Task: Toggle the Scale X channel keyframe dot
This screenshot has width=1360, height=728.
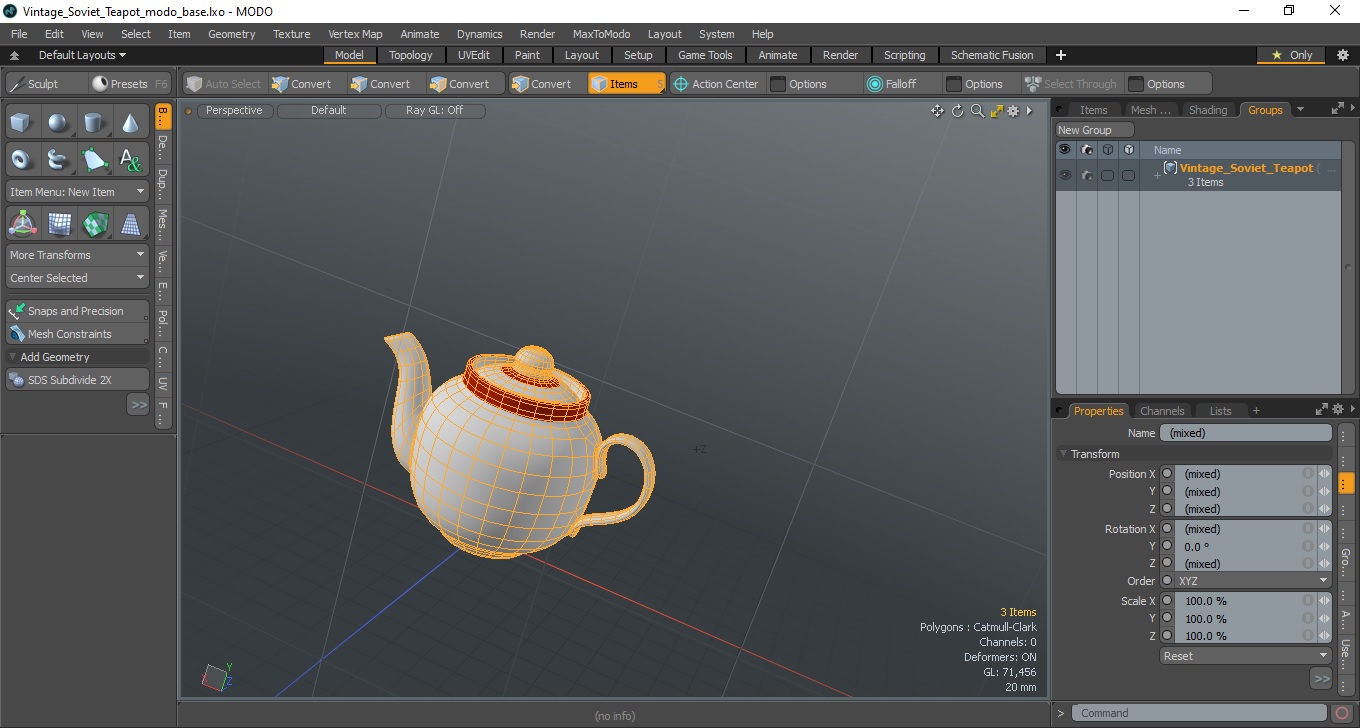Action: click(1167, 601)
